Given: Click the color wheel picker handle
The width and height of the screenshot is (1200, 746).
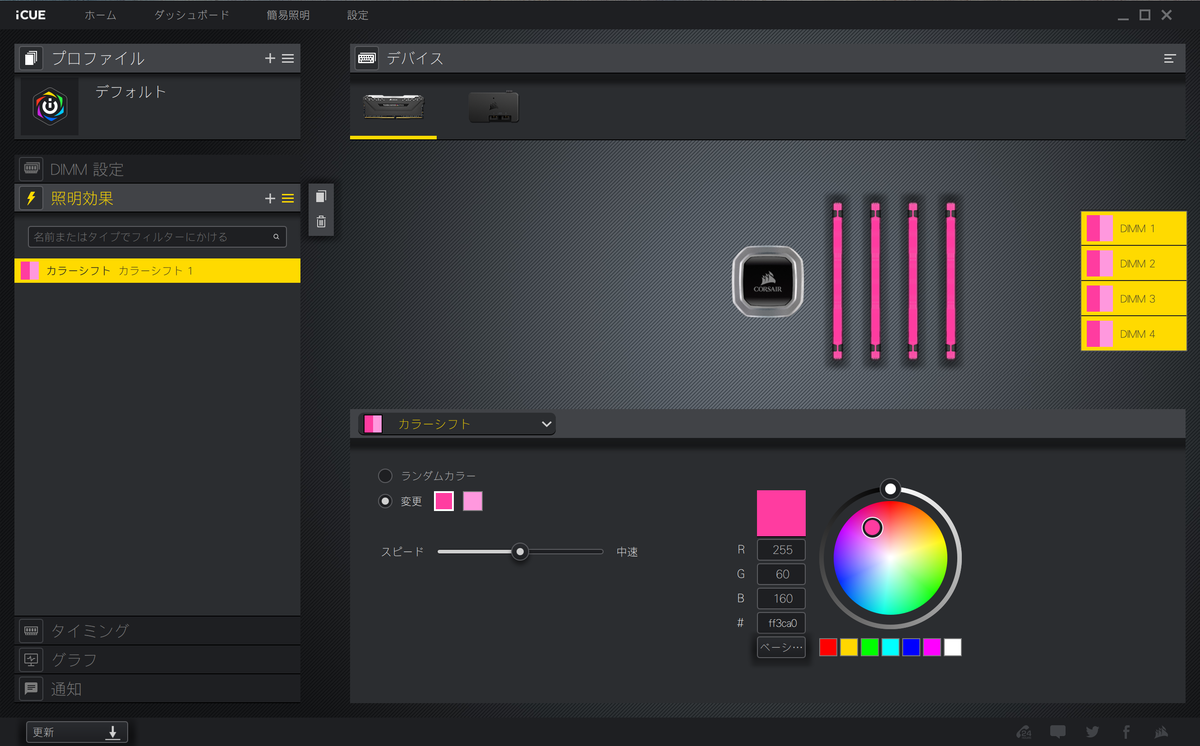Looking at the screenshot, I should pyautogui.click(x=872, y=527).
